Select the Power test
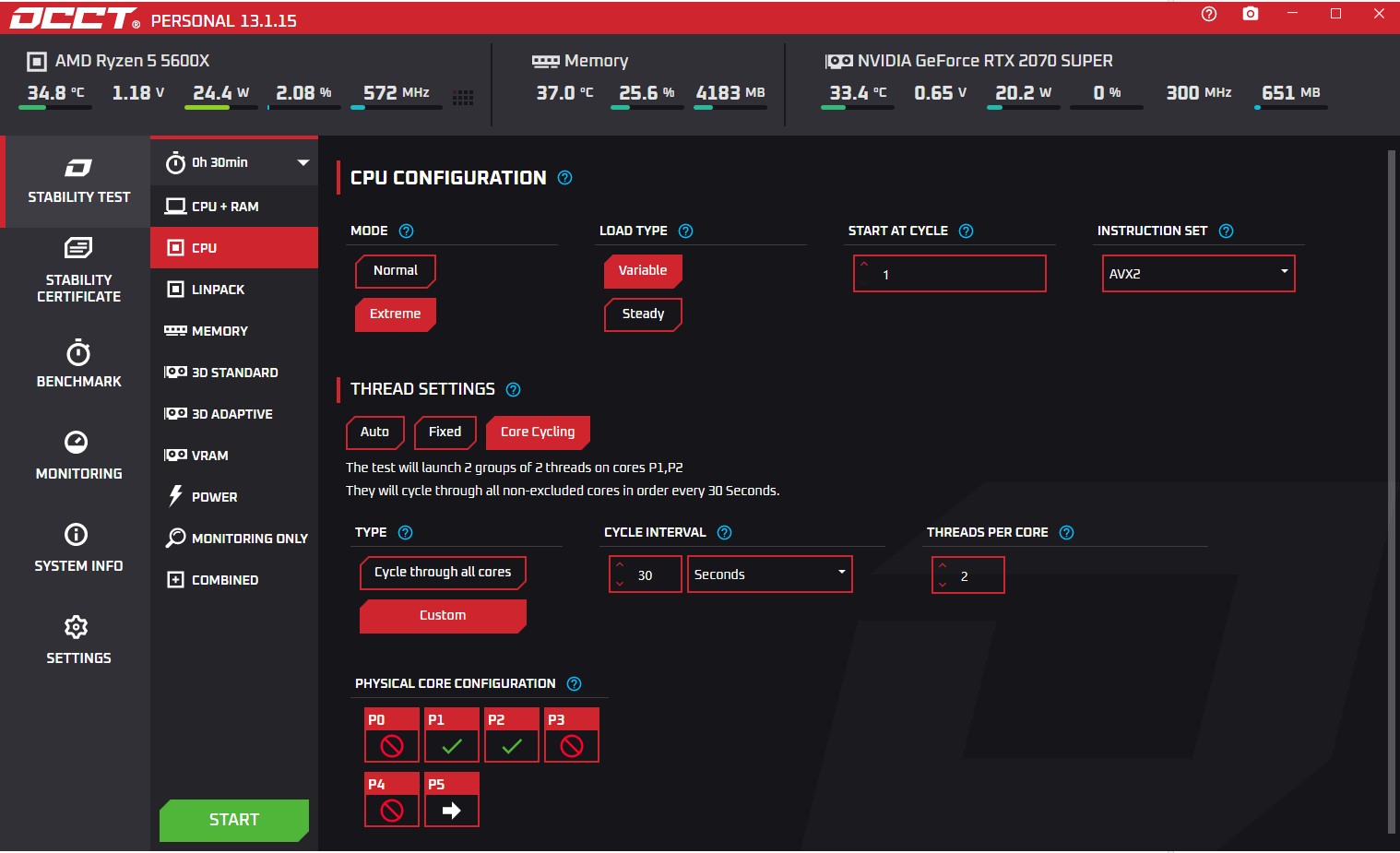This screenshot has height=853, width=1400. point(234,497)
